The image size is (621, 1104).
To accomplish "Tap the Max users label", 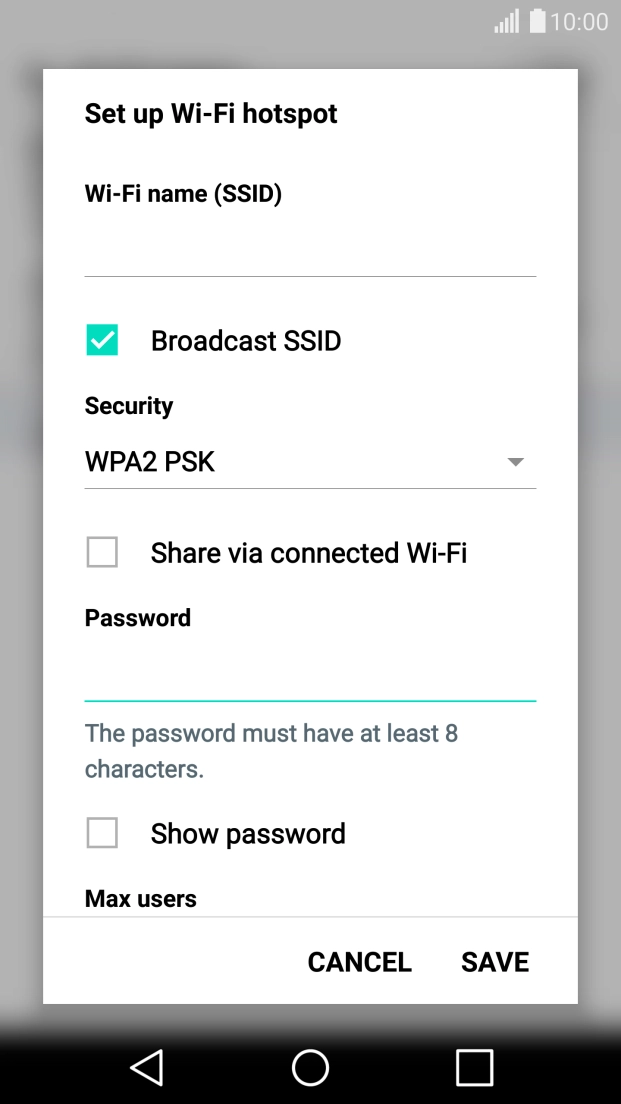I will pos(141,899).
